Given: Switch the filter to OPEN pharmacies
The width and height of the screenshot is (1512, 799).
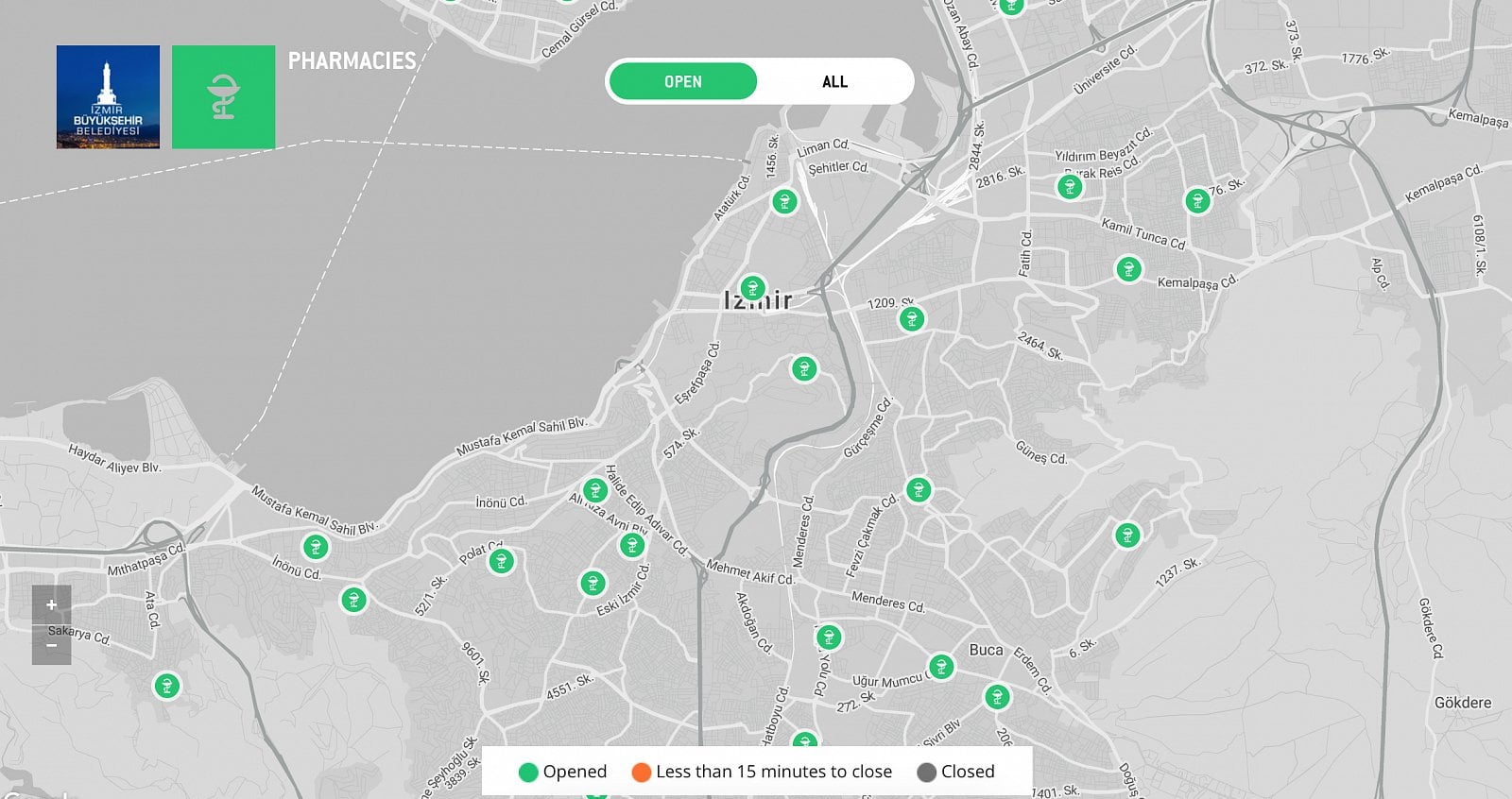Looking at the screenshot, I should (x=682, y=82).
